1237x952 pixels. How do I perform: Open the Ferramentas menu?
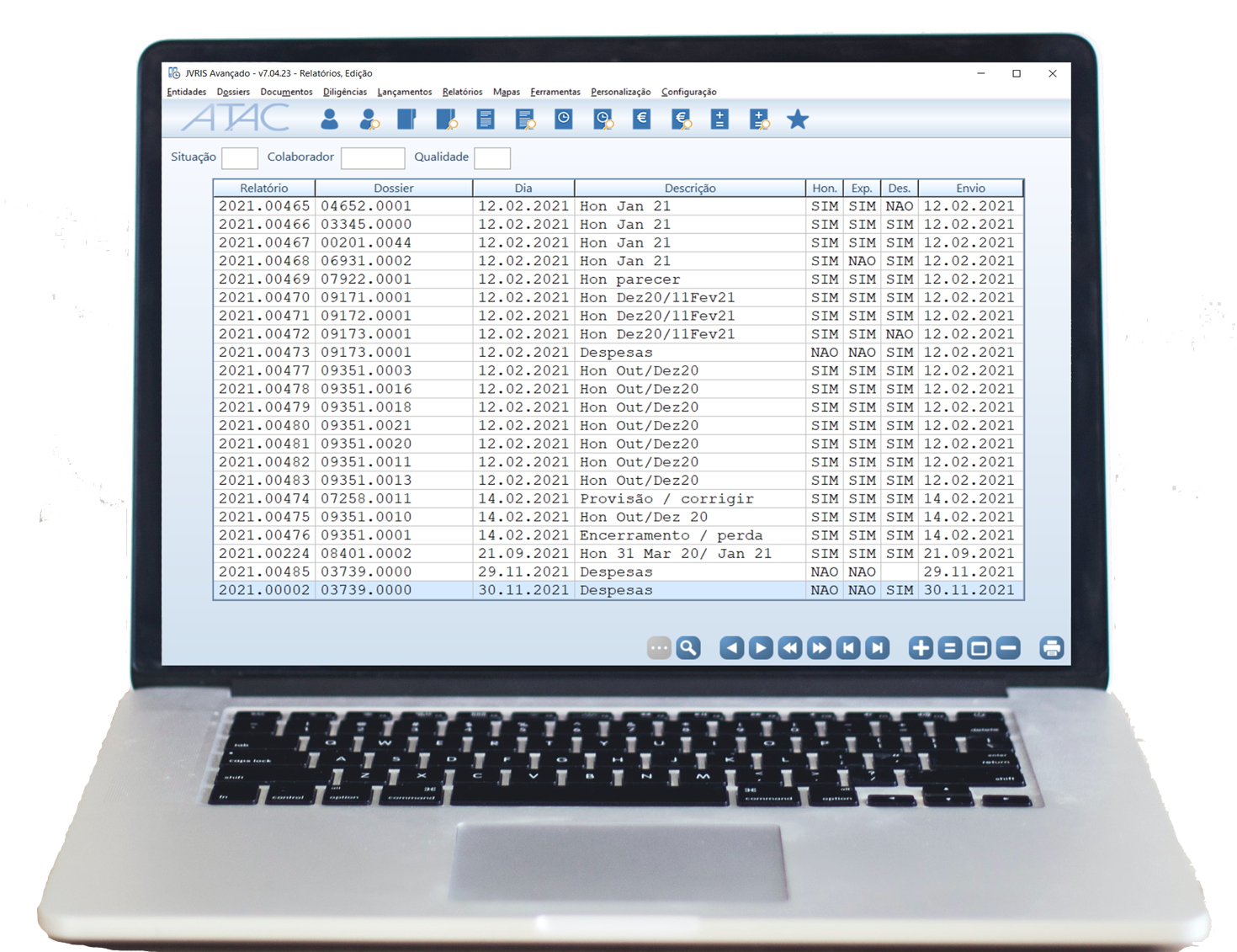coord(555,92)
